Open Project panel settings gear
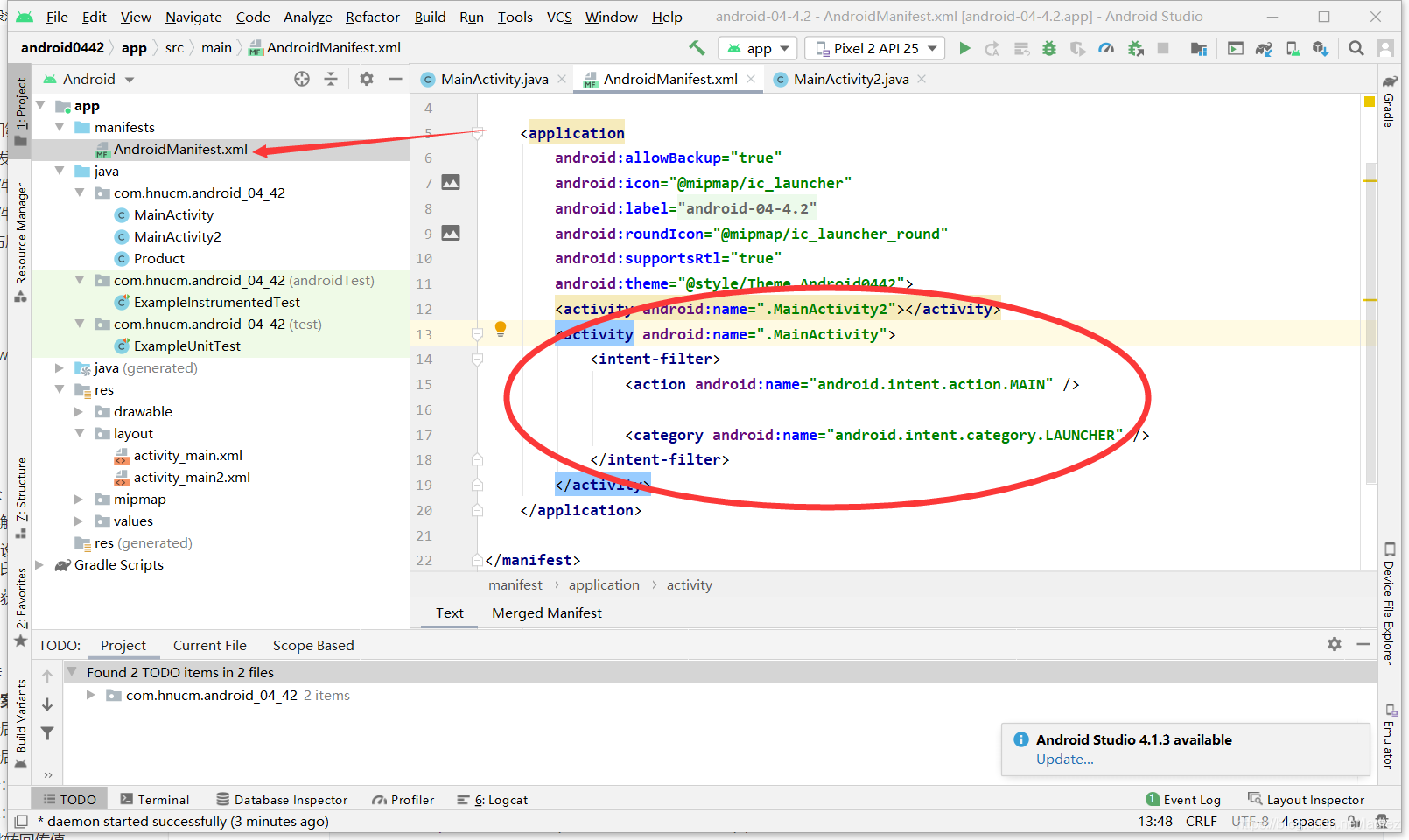This screenshot has height=840, width=1409. (367, 79)
